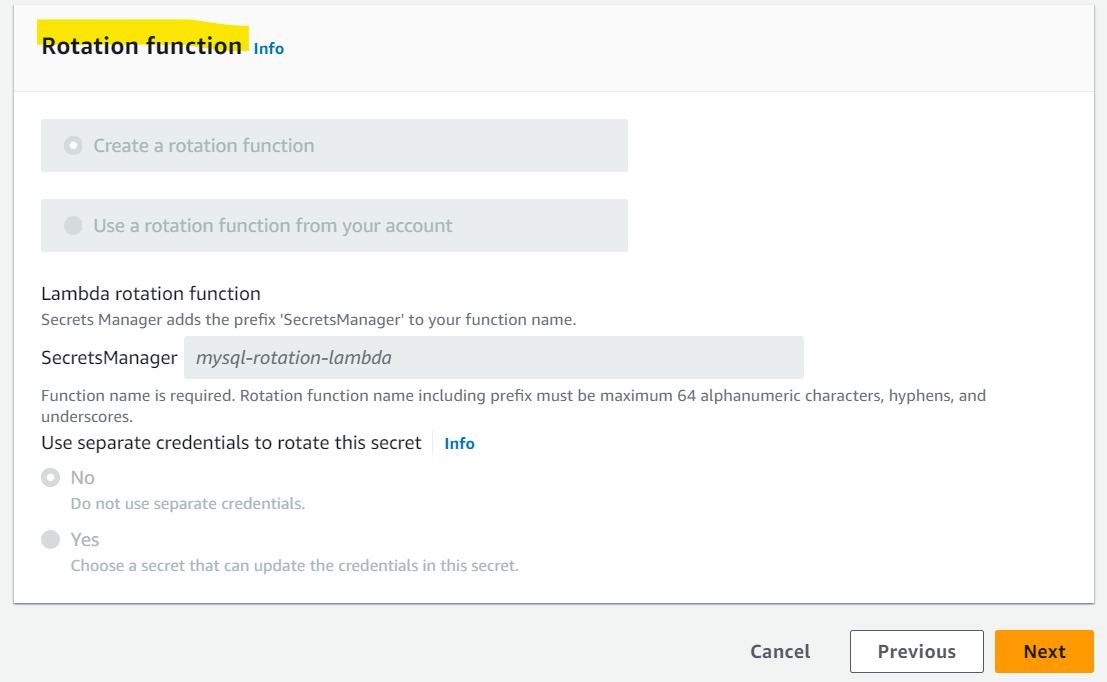Go back with the Previous button
Image resolution: width=1107 pixels, height=682 pixels.
[x=916, y=651]
